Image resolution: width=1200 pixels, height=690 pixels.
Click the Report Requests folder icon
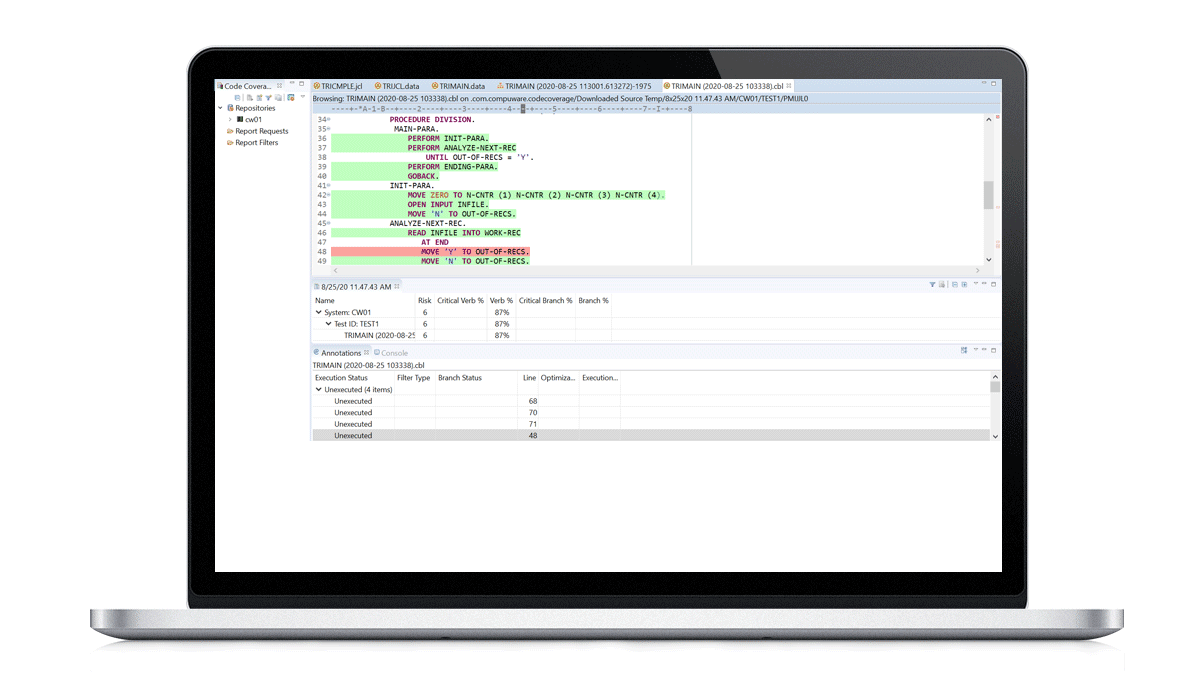pyautogui.click(x=231, y=131)
